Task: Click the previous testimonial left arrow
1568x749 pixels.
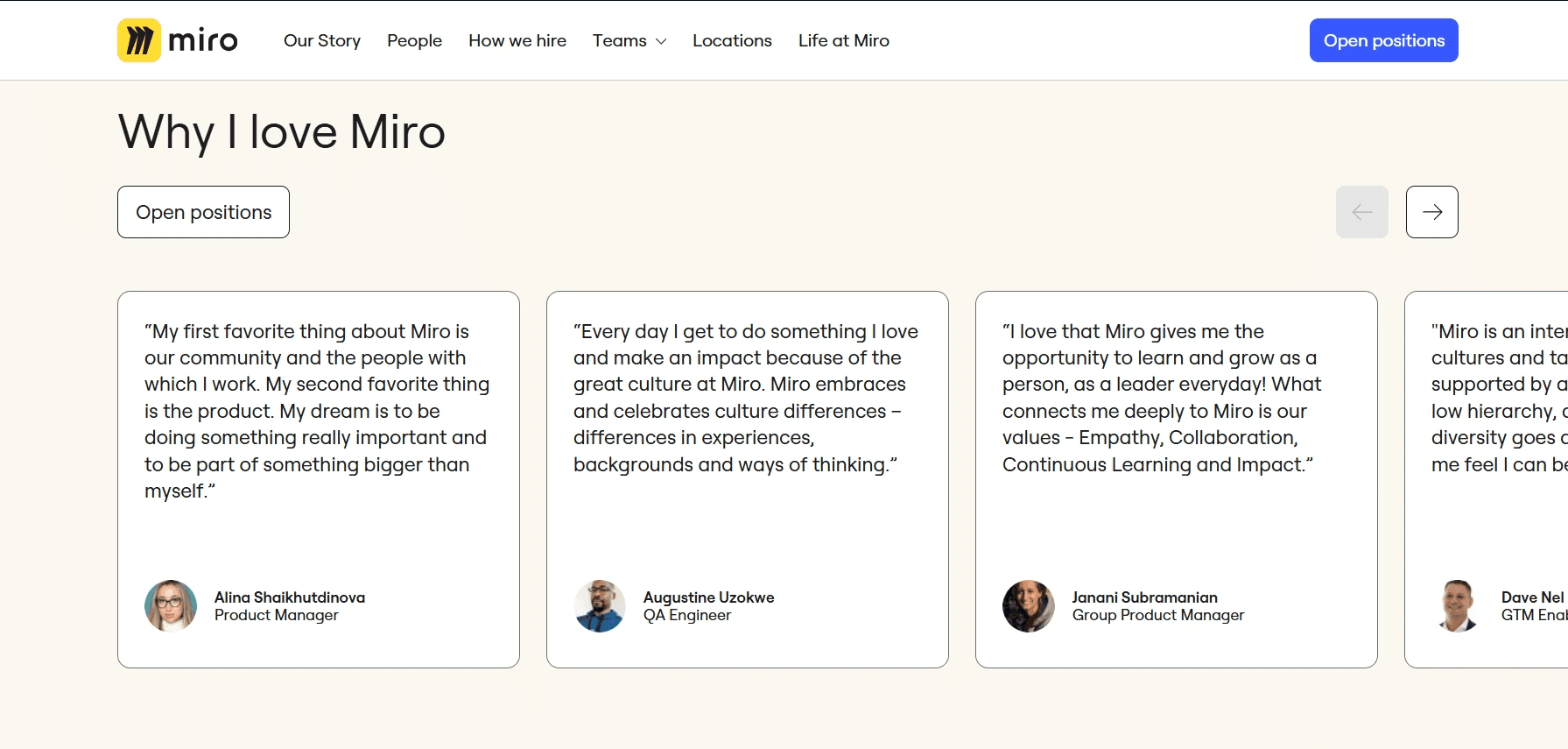Action: point(1362,212)
